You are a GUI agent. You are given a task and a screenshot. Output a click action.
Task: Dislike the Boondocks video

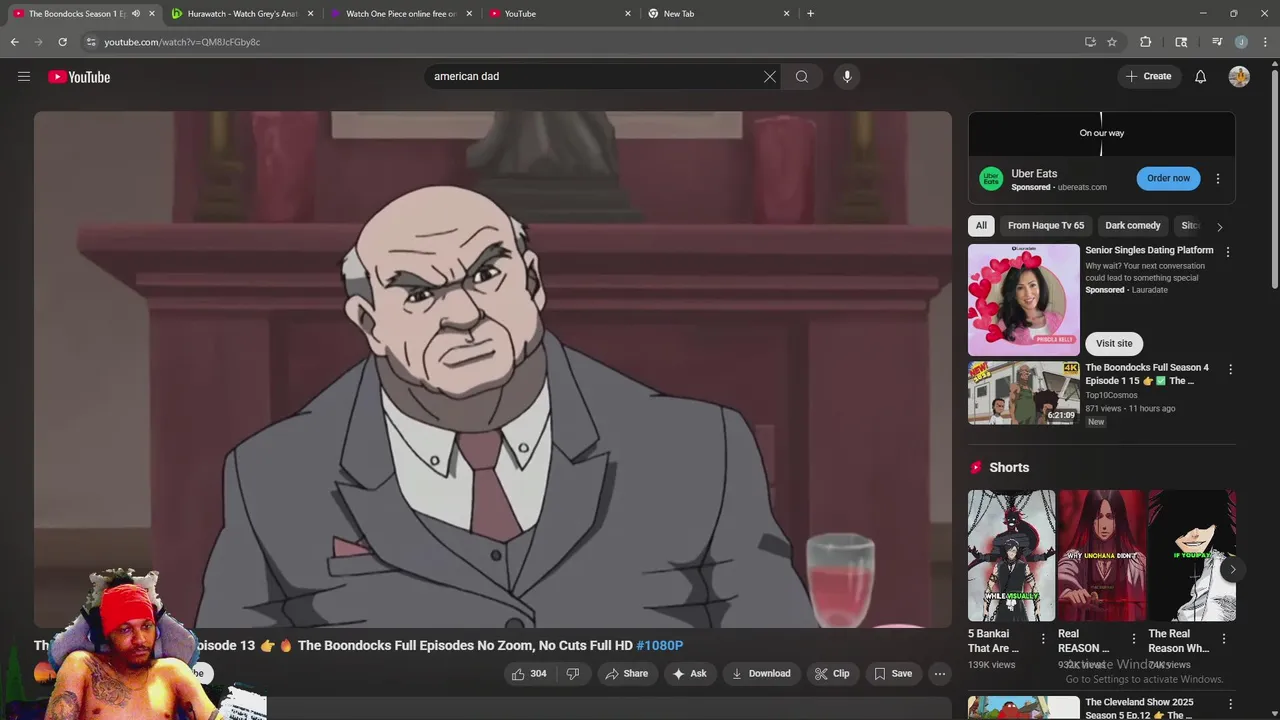click(x=573, y=674)
